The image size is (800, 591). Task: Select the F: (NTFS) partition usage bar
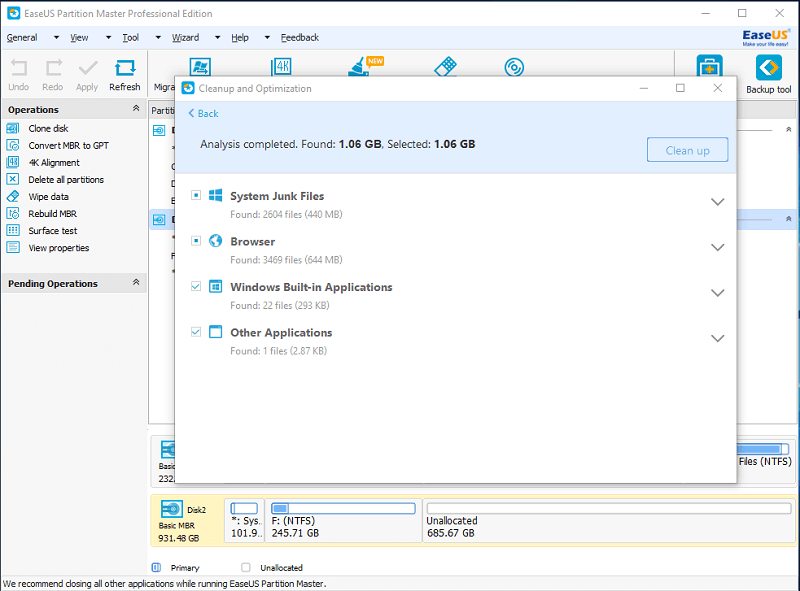click(343, 508)
